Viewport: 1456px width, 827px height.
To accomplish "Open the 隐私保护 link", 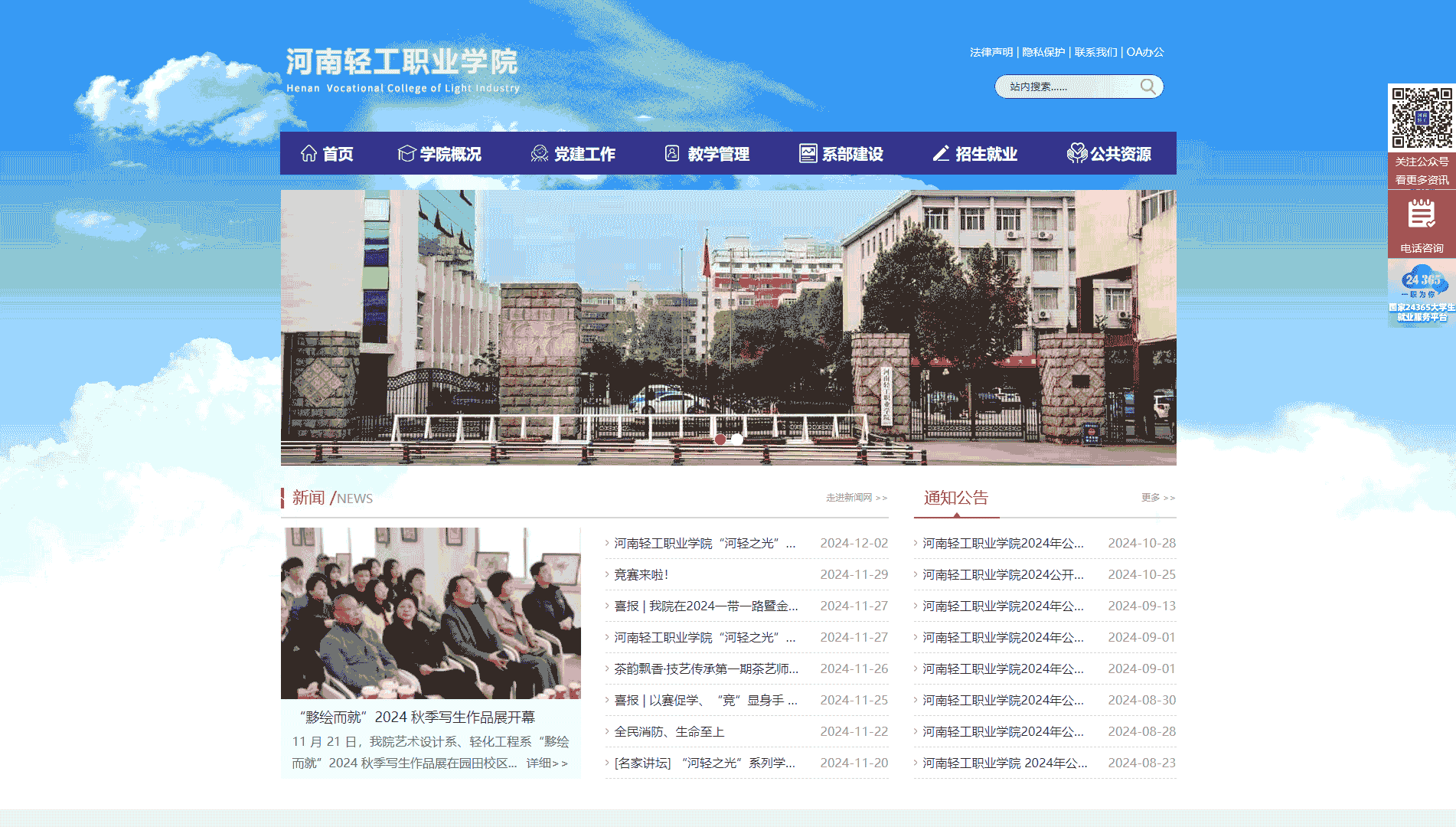I will (x=1043, y=52).
